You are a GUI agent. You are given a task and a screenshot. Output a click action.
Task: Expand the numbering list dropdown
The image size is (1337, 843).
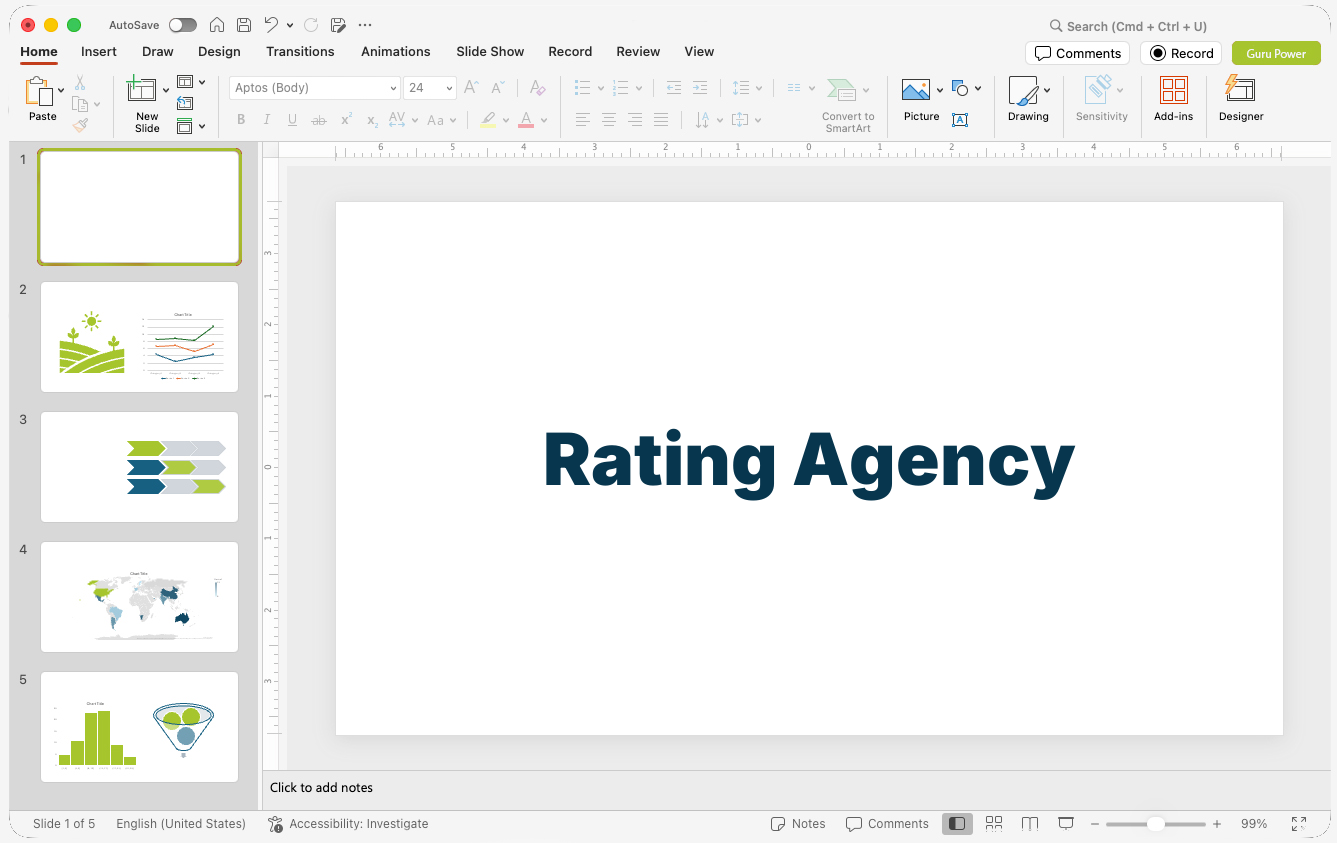click(x=638, y=88)
